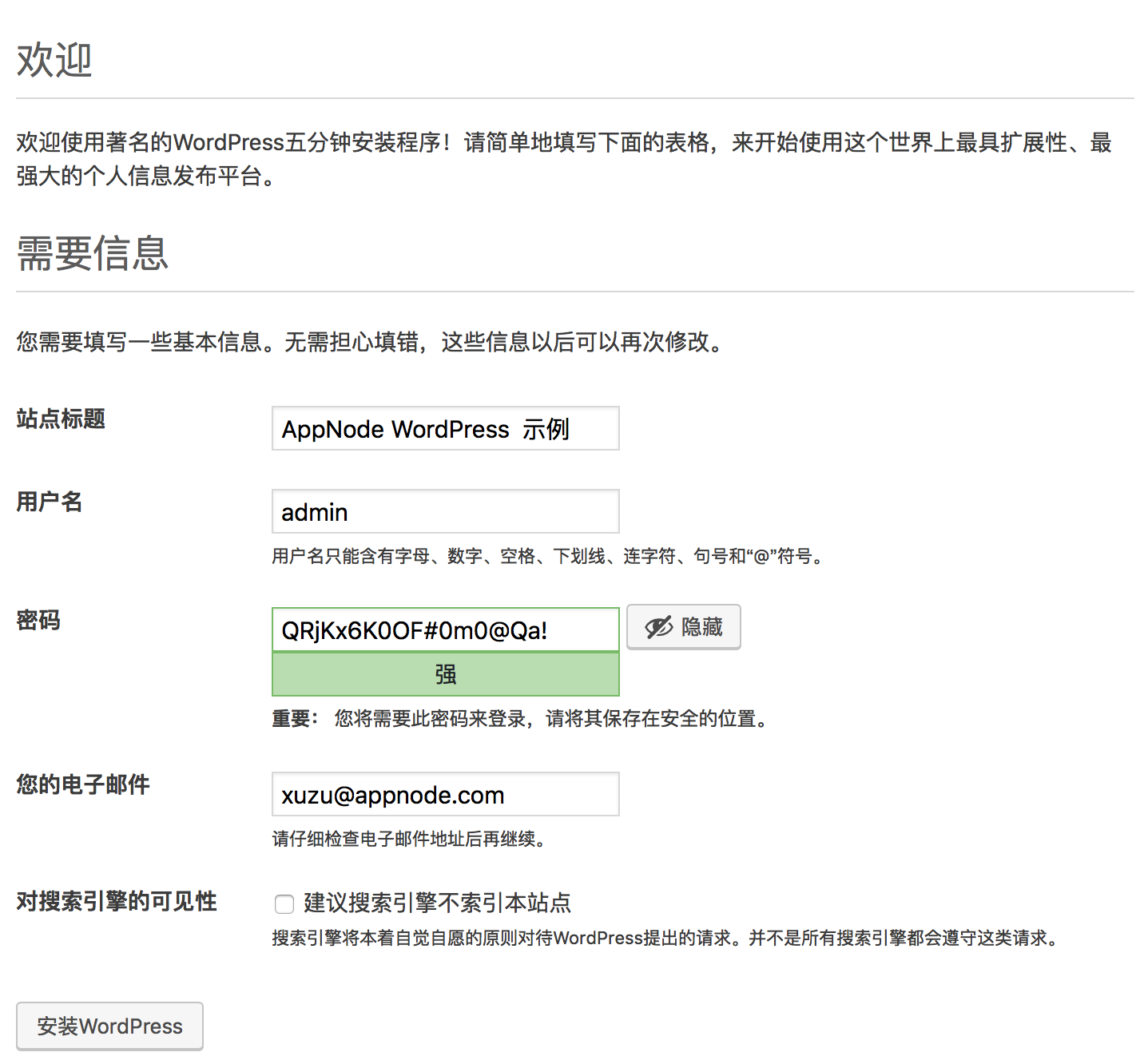This screenshot has width=1144, height=1064.
Task: Click the 密码 password input field
Action: point(445,629)
